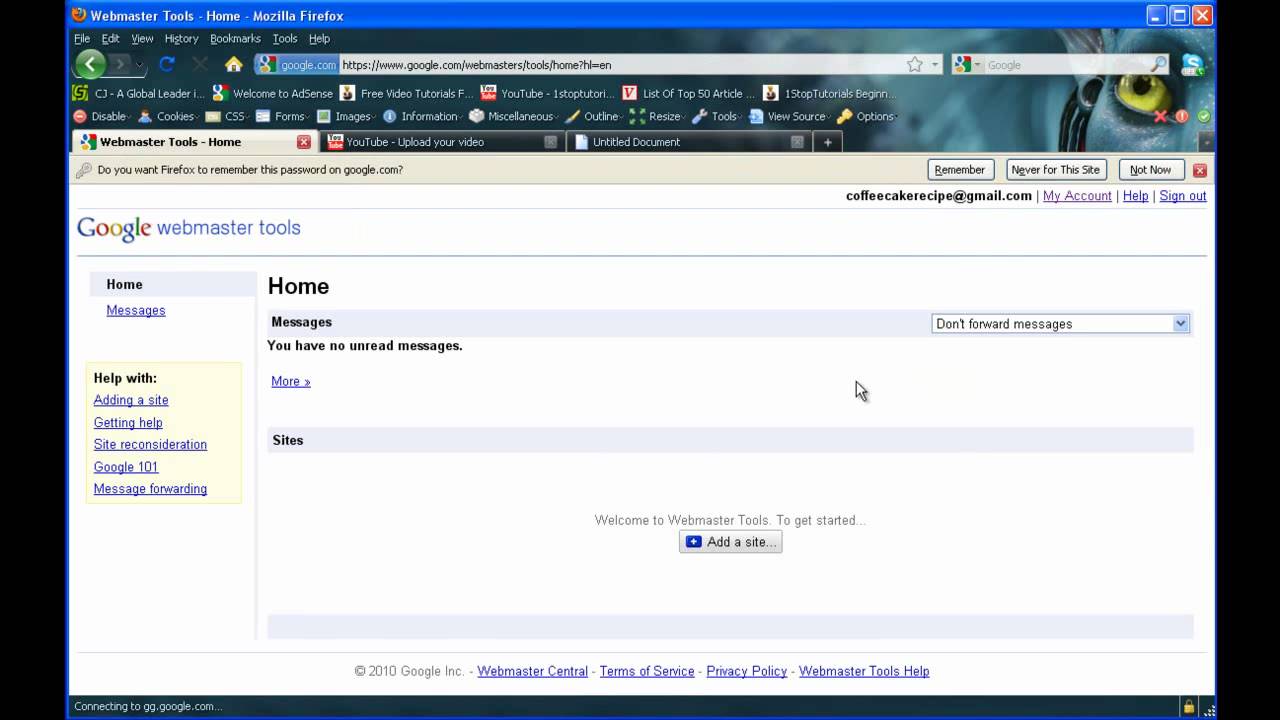Open the File menu
Image resolution: width=1280 pixels, height=720 pixels.
82,39
